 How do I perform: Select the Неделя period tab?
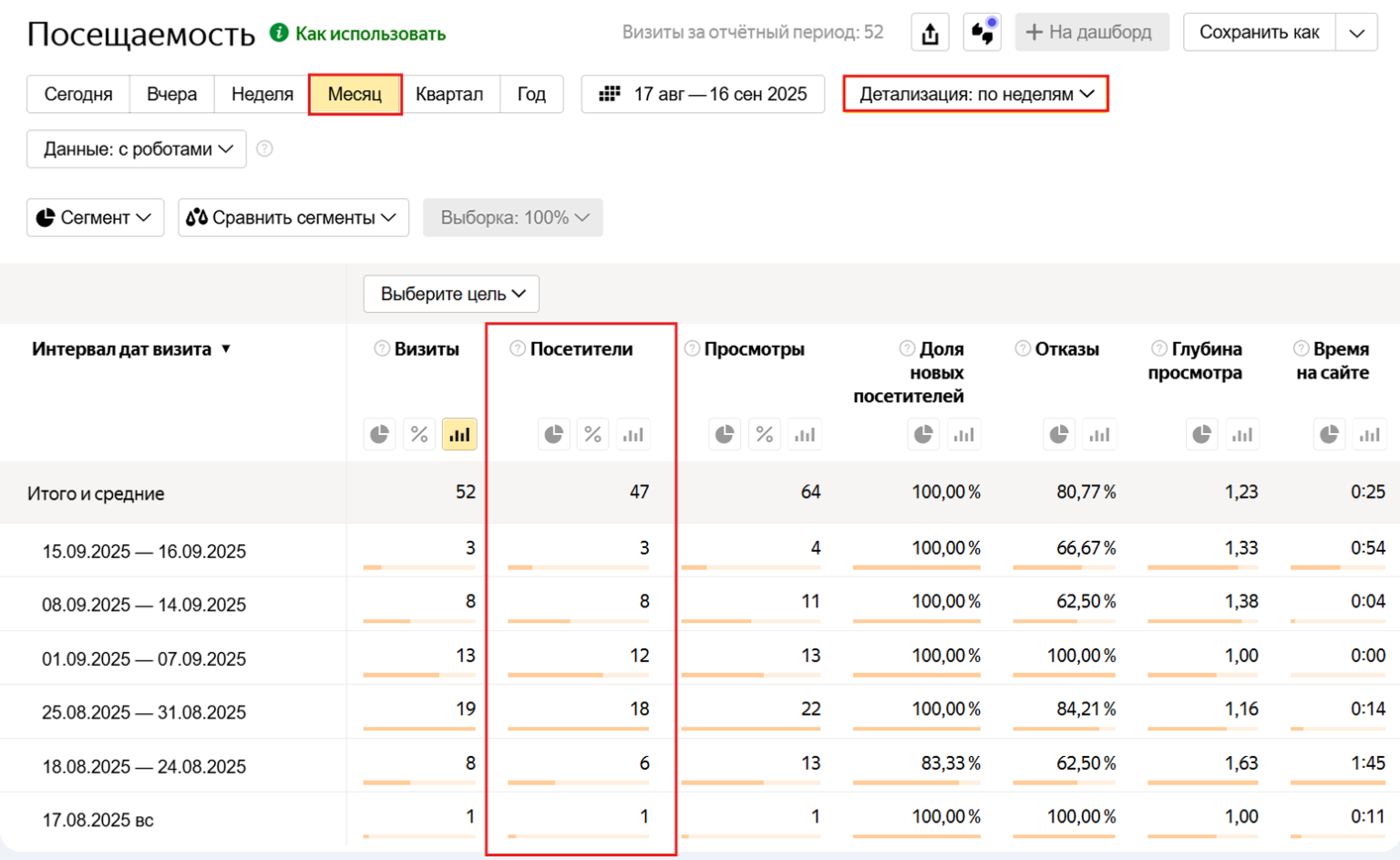point(262,94)
